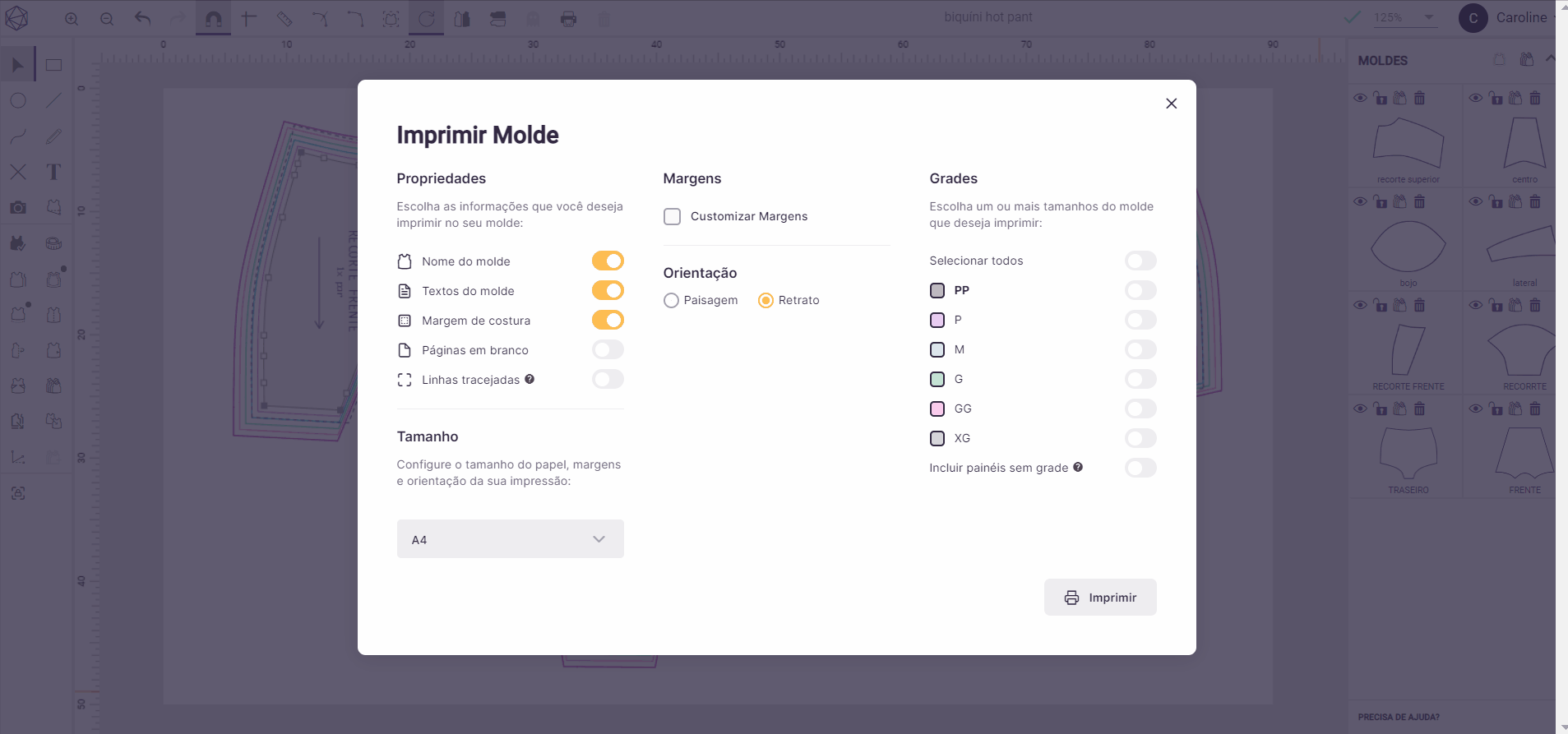Screen dimensions: 1568x734
Task: Close the Imprimir Molde dialog
Action: coord(1171,104)
